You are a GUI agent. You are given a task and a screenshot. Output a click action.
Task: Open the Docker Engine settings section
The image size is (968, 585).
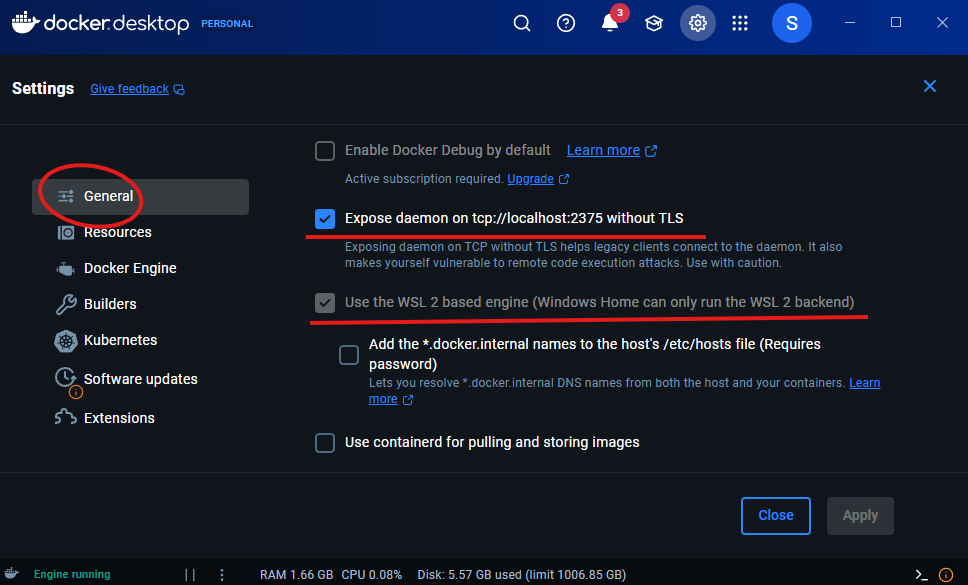tap(130, 268)
